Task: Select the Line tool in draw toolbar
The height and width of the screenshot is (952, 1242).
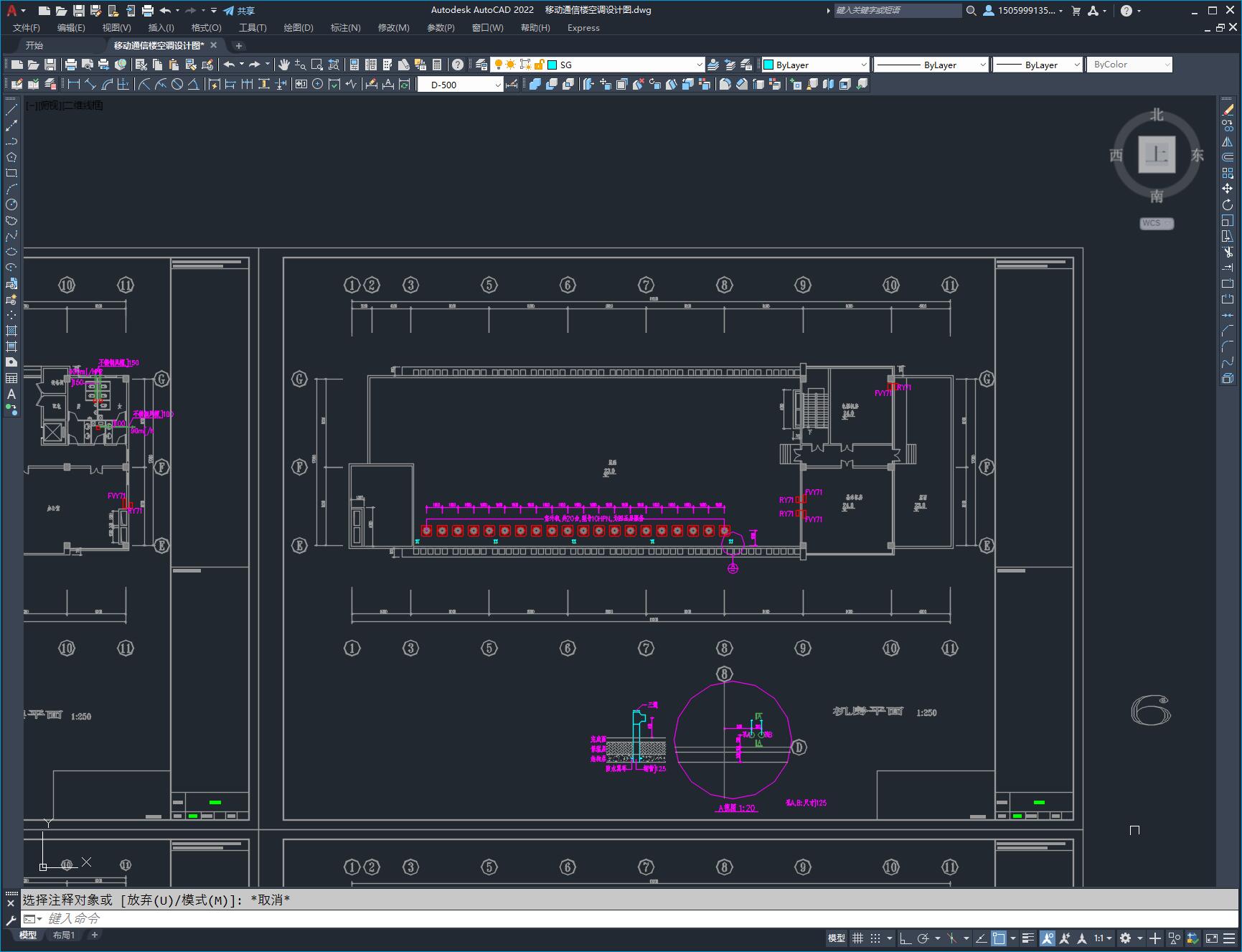Action: coord(11,110)
